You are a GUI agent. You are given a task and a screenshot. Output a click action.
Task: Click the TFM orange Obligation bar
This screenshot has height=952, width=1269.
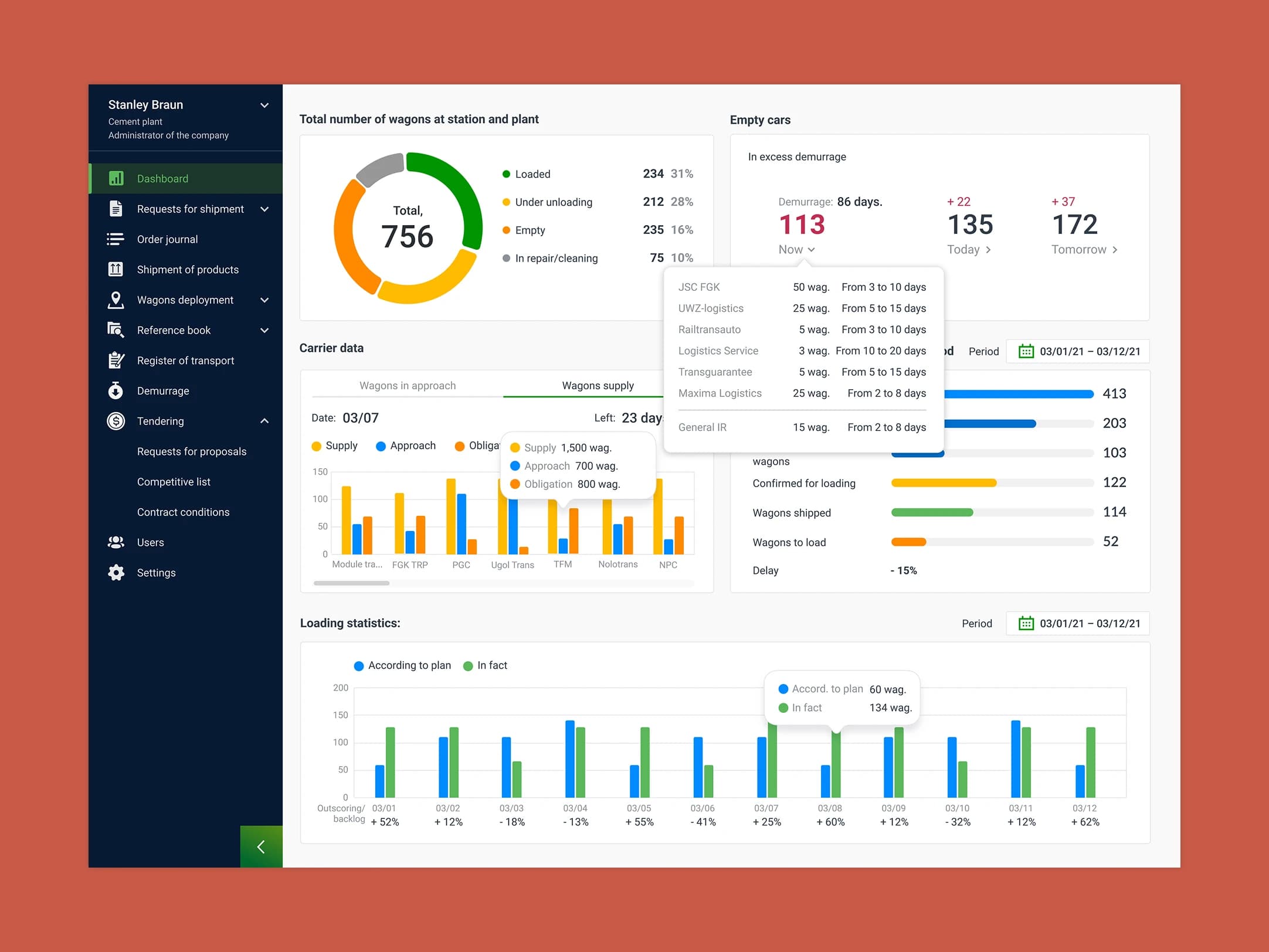click(574, 531)
